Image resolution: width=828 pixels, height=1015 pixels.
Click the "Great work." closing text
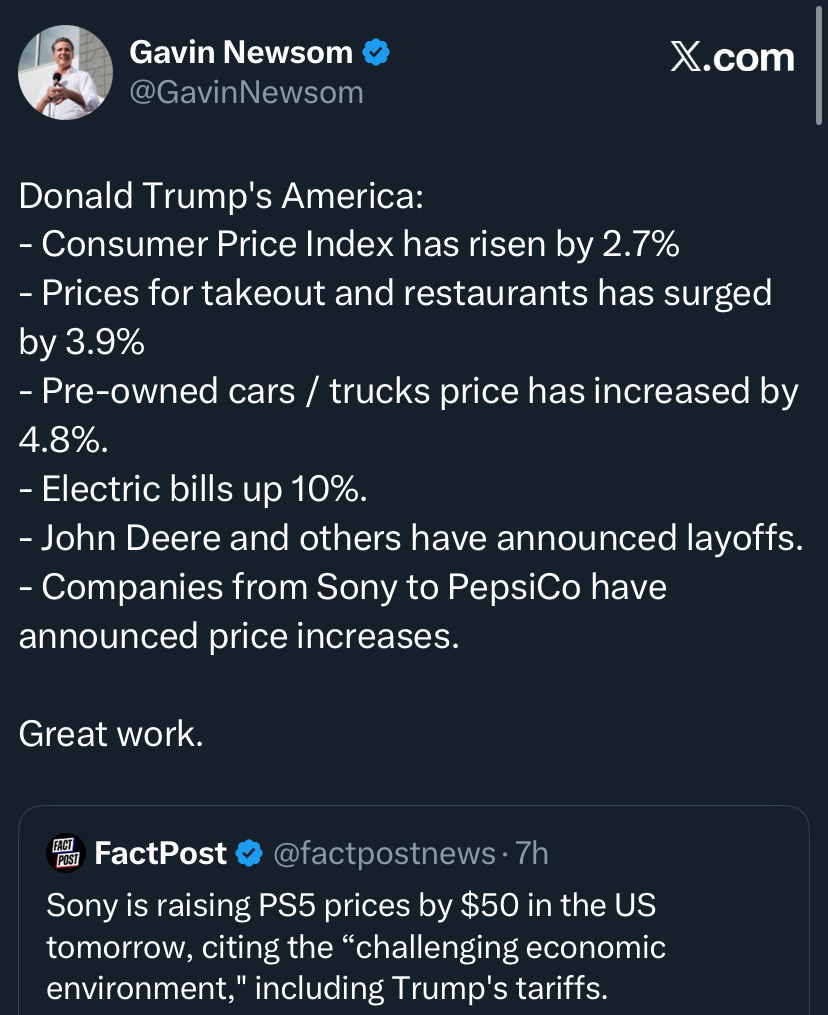[x=111, y=735]
